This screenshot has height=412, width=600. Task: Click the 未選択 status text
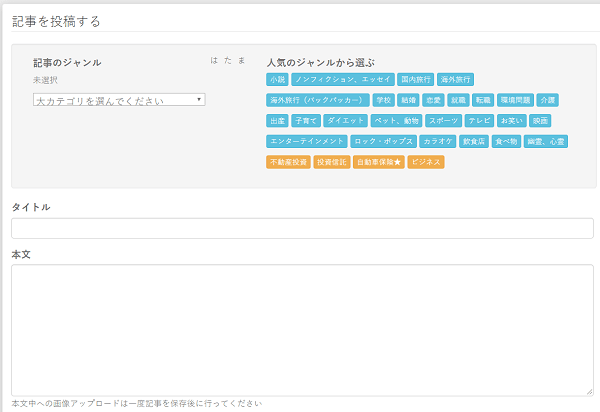click(45, 80)
